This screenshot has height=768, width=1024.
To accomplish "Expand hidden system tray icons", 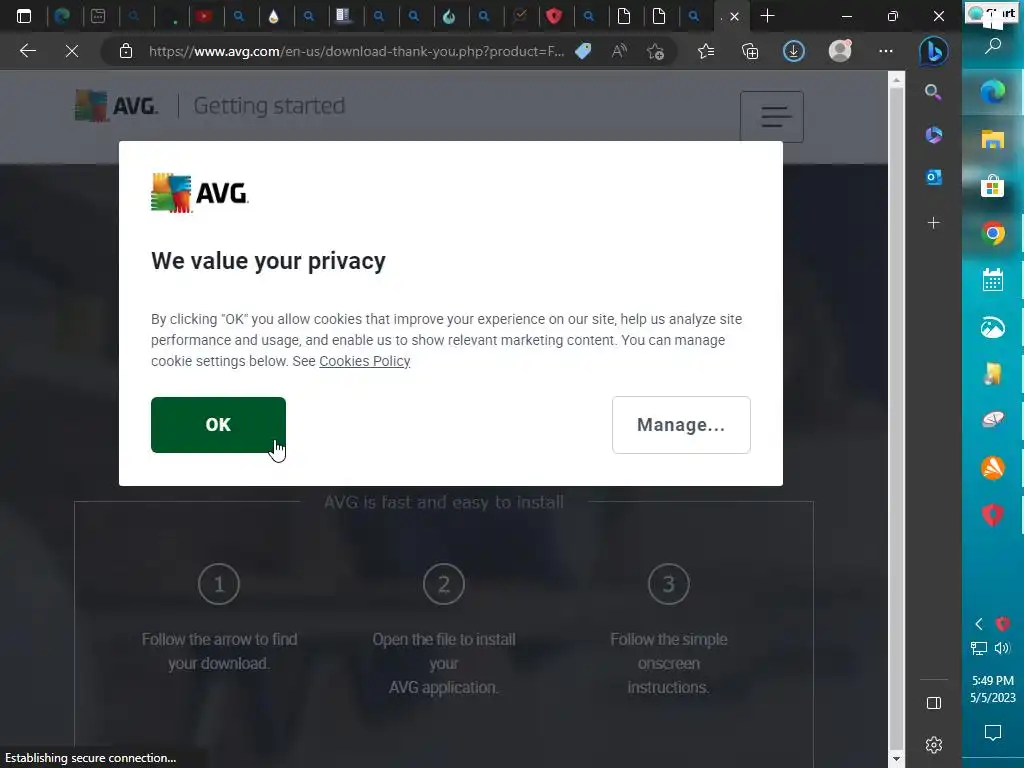I will pyautogui.click(x=978, y=624).
